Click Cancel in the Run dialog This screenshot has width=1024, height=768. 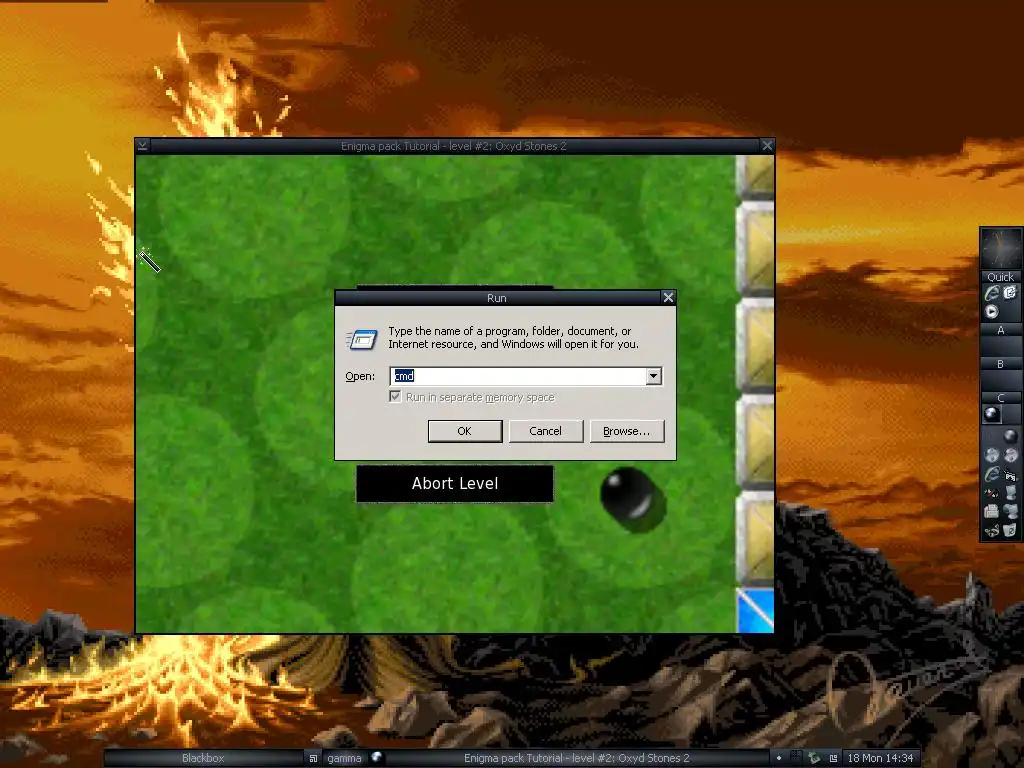[x=545, y=431]
